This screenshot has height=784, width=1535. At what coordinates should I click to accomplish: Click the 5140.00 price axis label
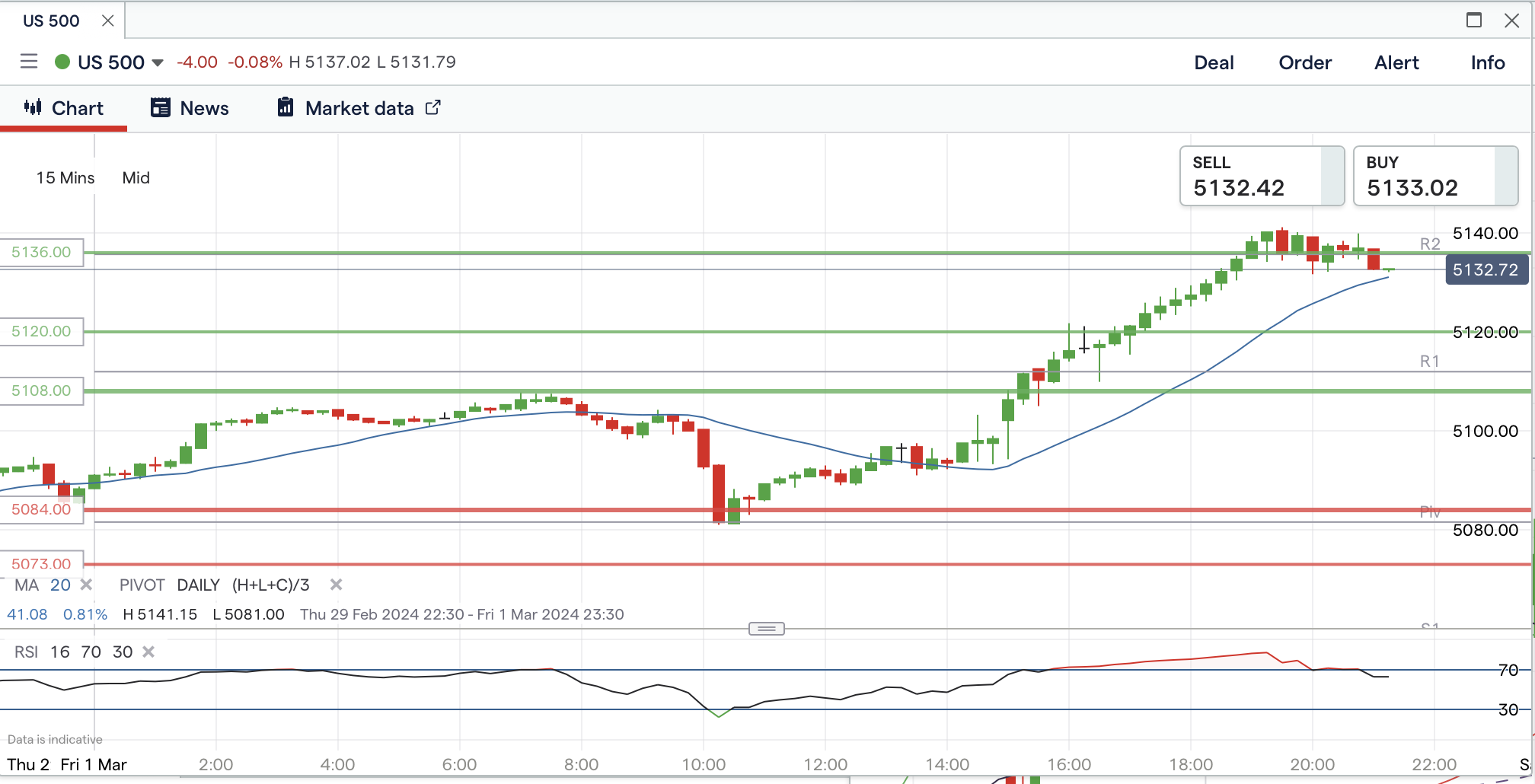(1486, 233)
